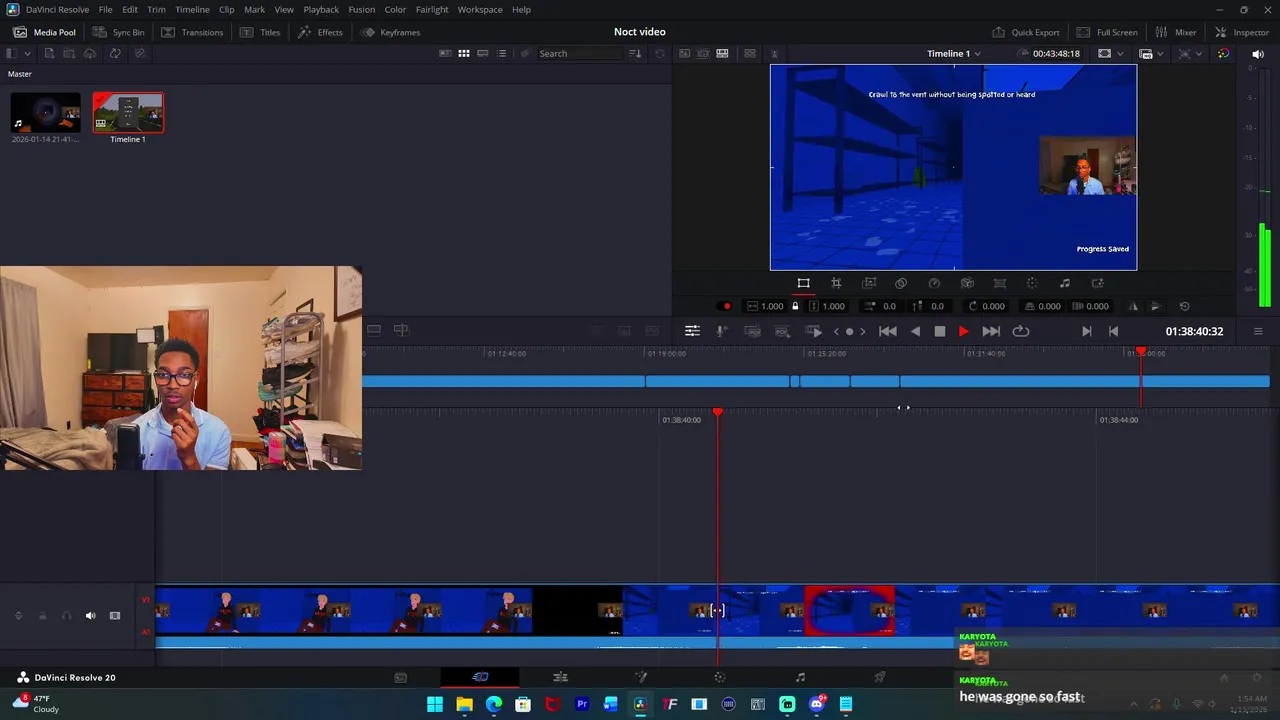This screenshot has height=720, width=1280.
Task: Toggle loop playback
Action: [x=1021, y=331]
